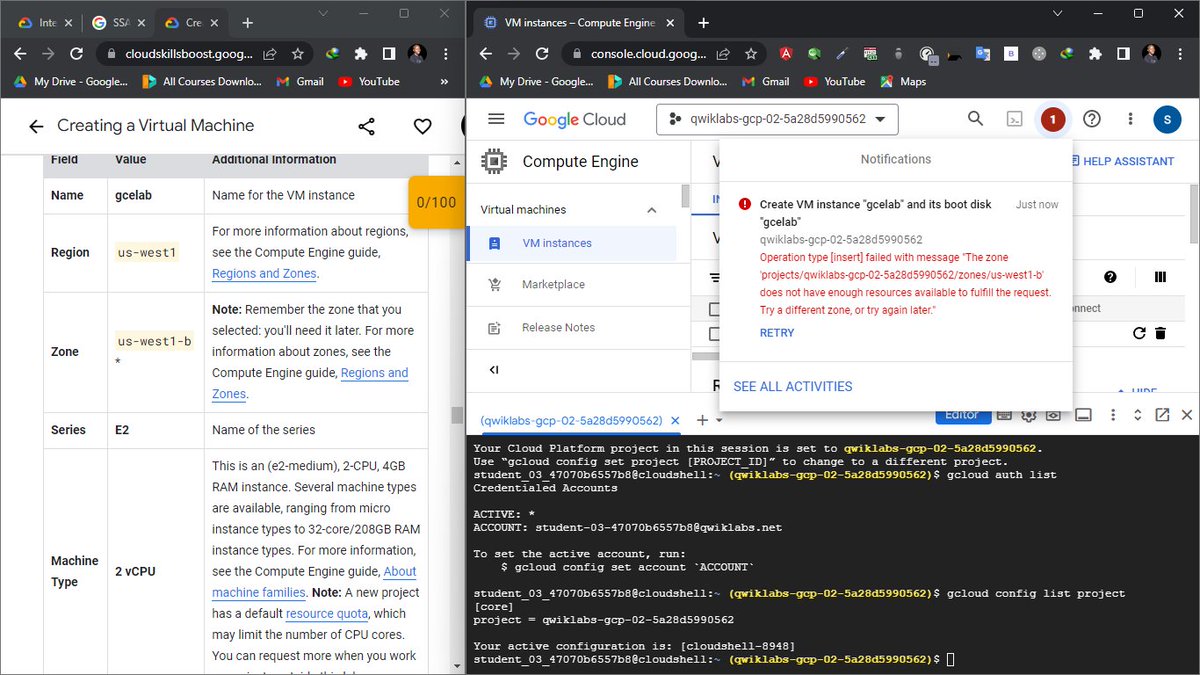Image resolution: width=1200 pixels, height=675 pixels.
Task: Click SEE ALL ACTIVITIES link
Action: click(x=793, y=386)
